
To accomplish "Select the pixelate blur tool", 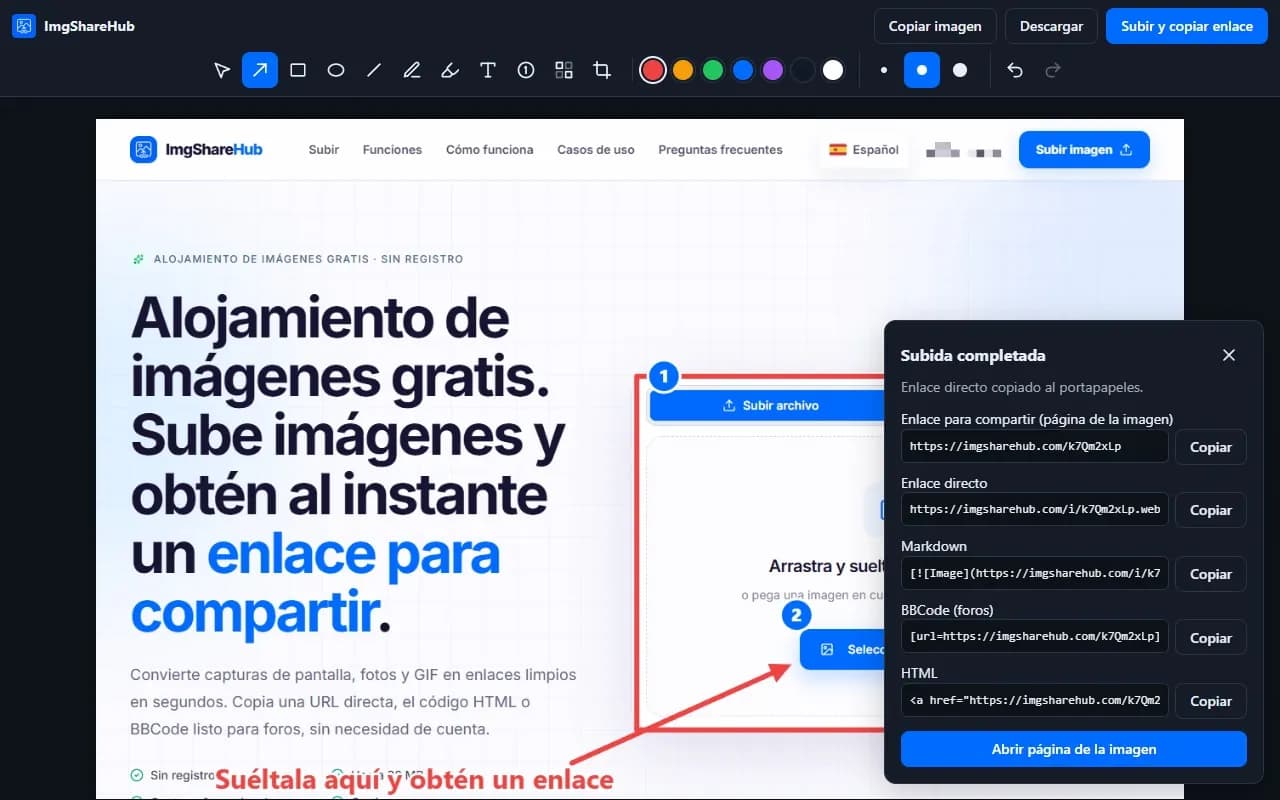I will 564,70.
